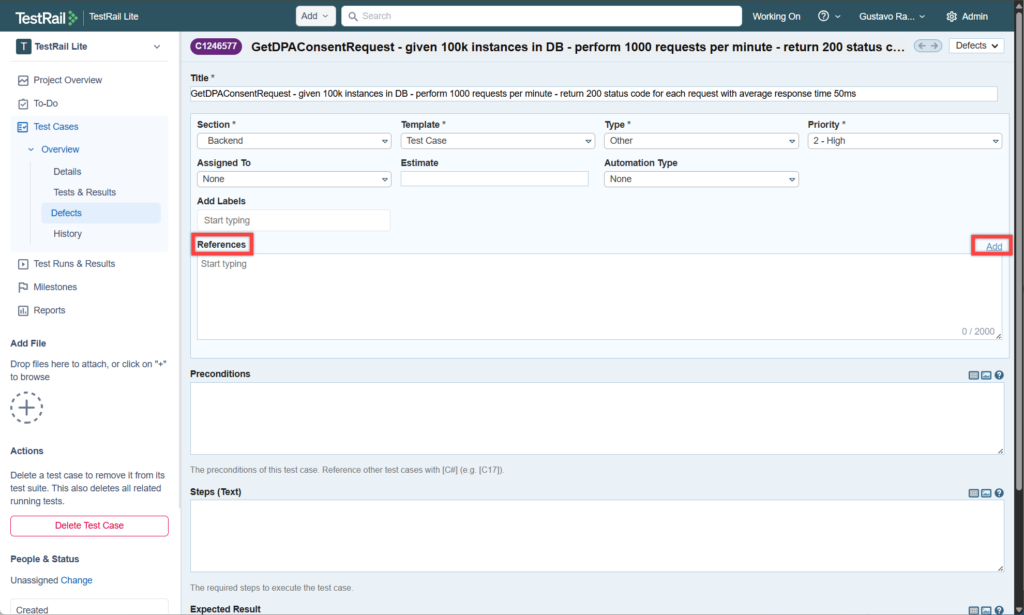Click the Add link beside References

point(993,246)
